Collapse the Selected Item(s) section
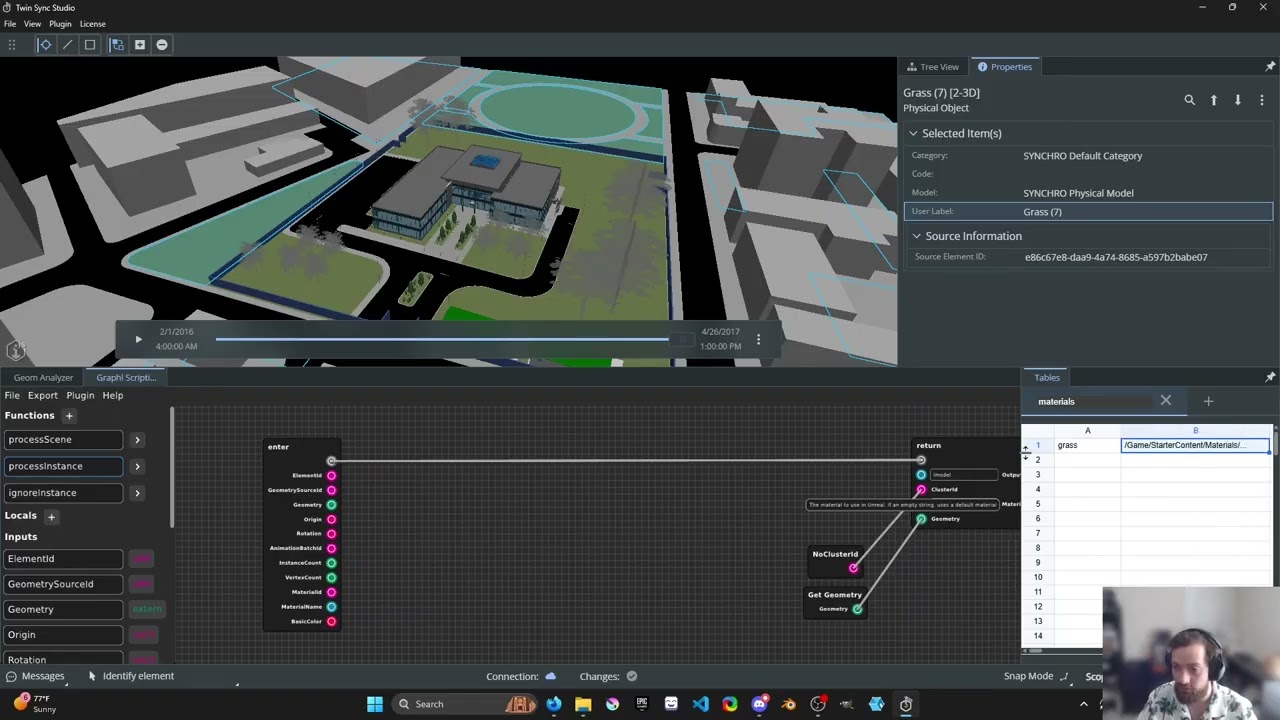Image resolution: width=1280 pixels, height=720 pixels. click(x=913, y=133)
